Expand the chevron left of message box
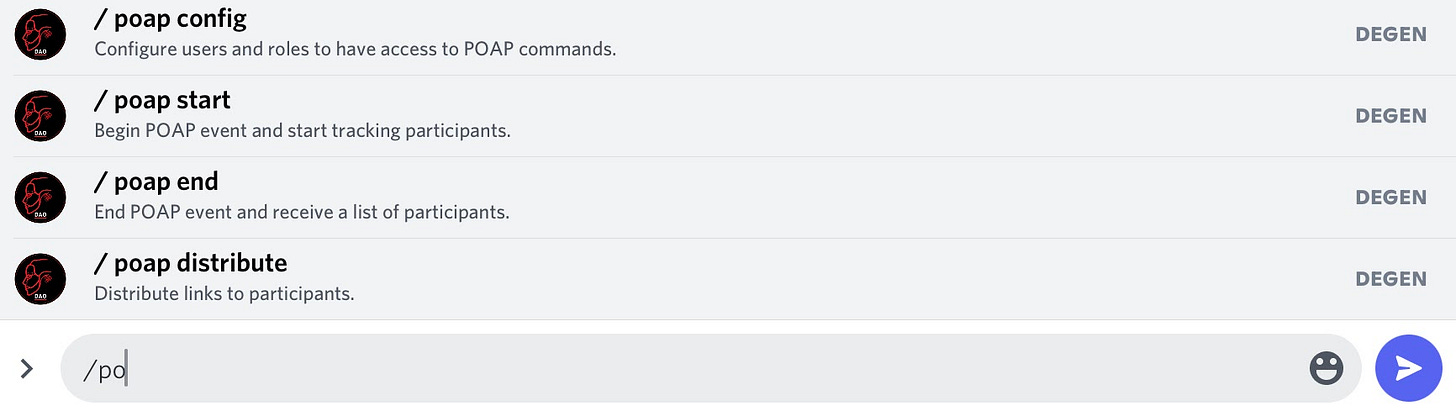The width and height of the screenshot is (1456, 416). (27, 369)
